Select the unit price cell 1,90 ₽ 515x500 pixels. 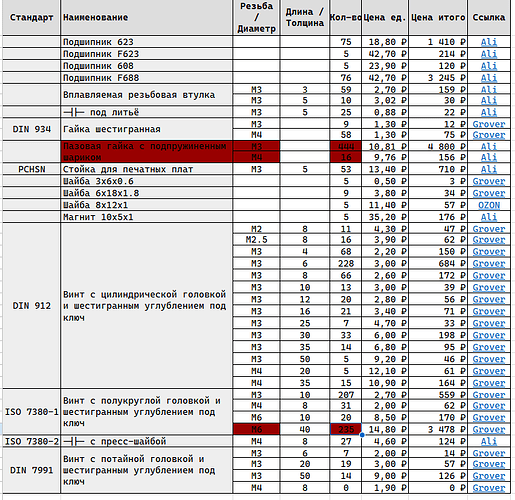click(x=385, y=488)
